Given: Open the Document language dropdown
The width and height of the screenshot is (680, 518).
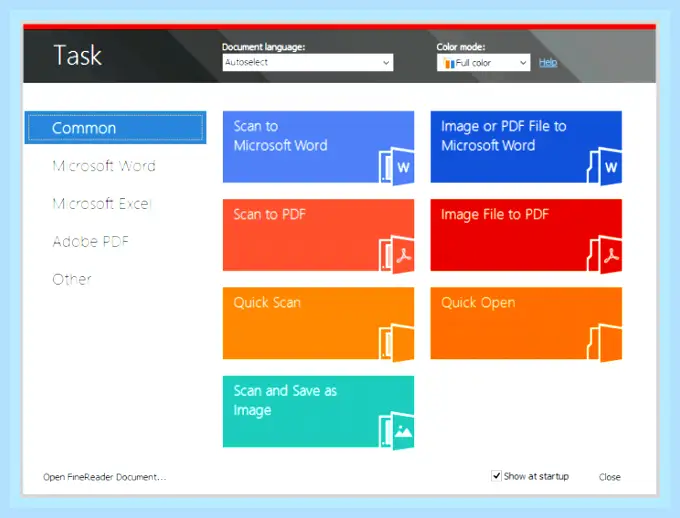Looking at the screenshot, I should coord(308,62).
